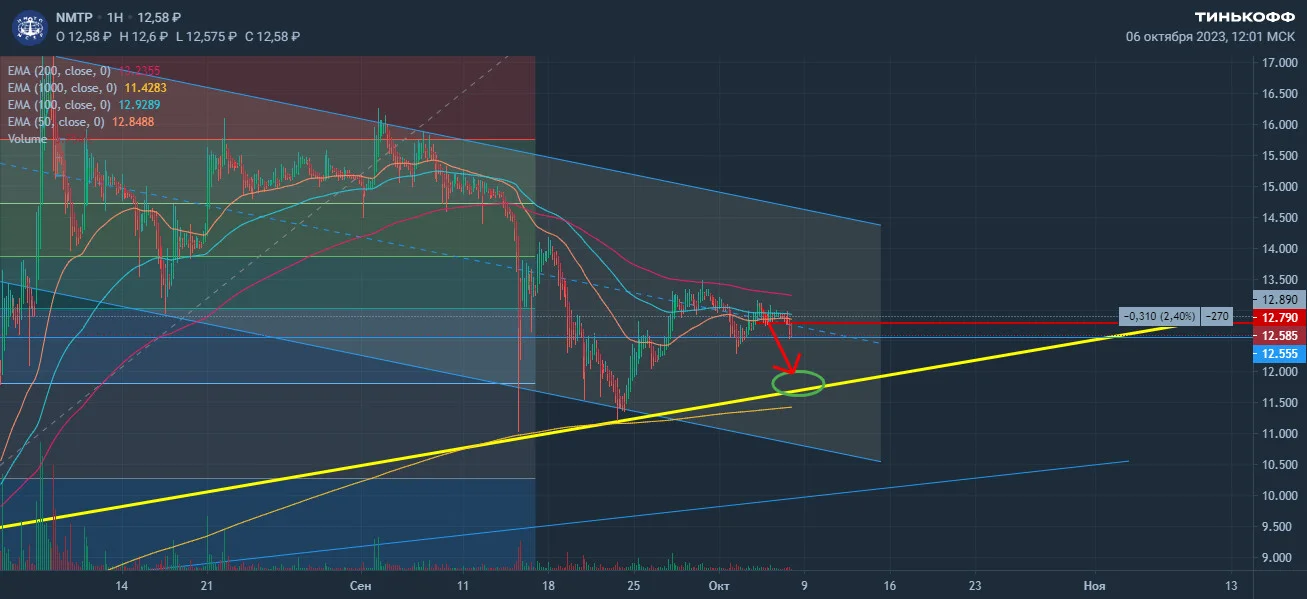The width and height of the screenshot is (1307, 599).
Task: Click the 17.000 level on price axis
Action: pyautogui.click(x=1281, y=63)
